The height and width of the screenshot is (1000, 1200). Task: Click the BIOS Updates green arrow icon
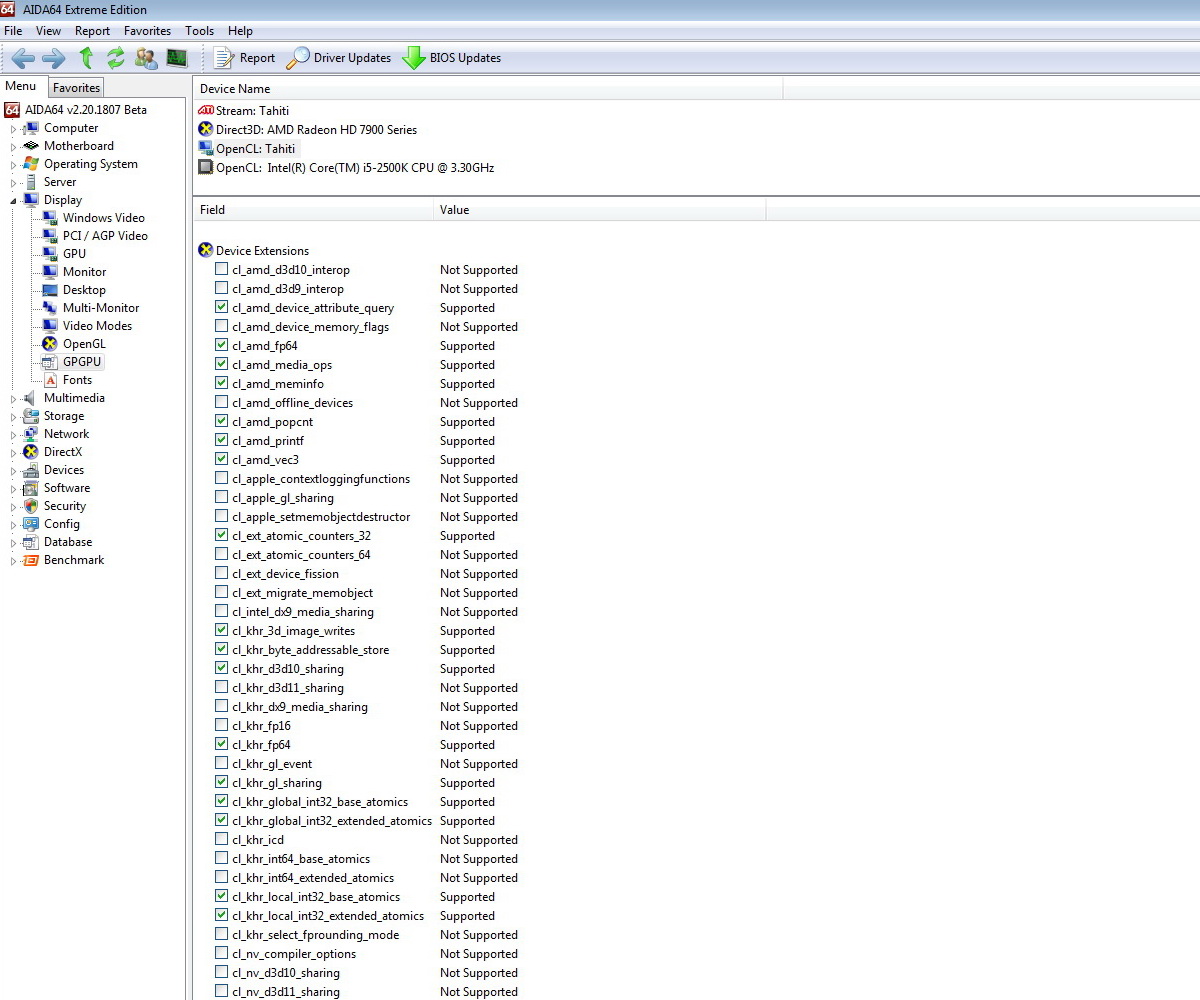(414, 58)
